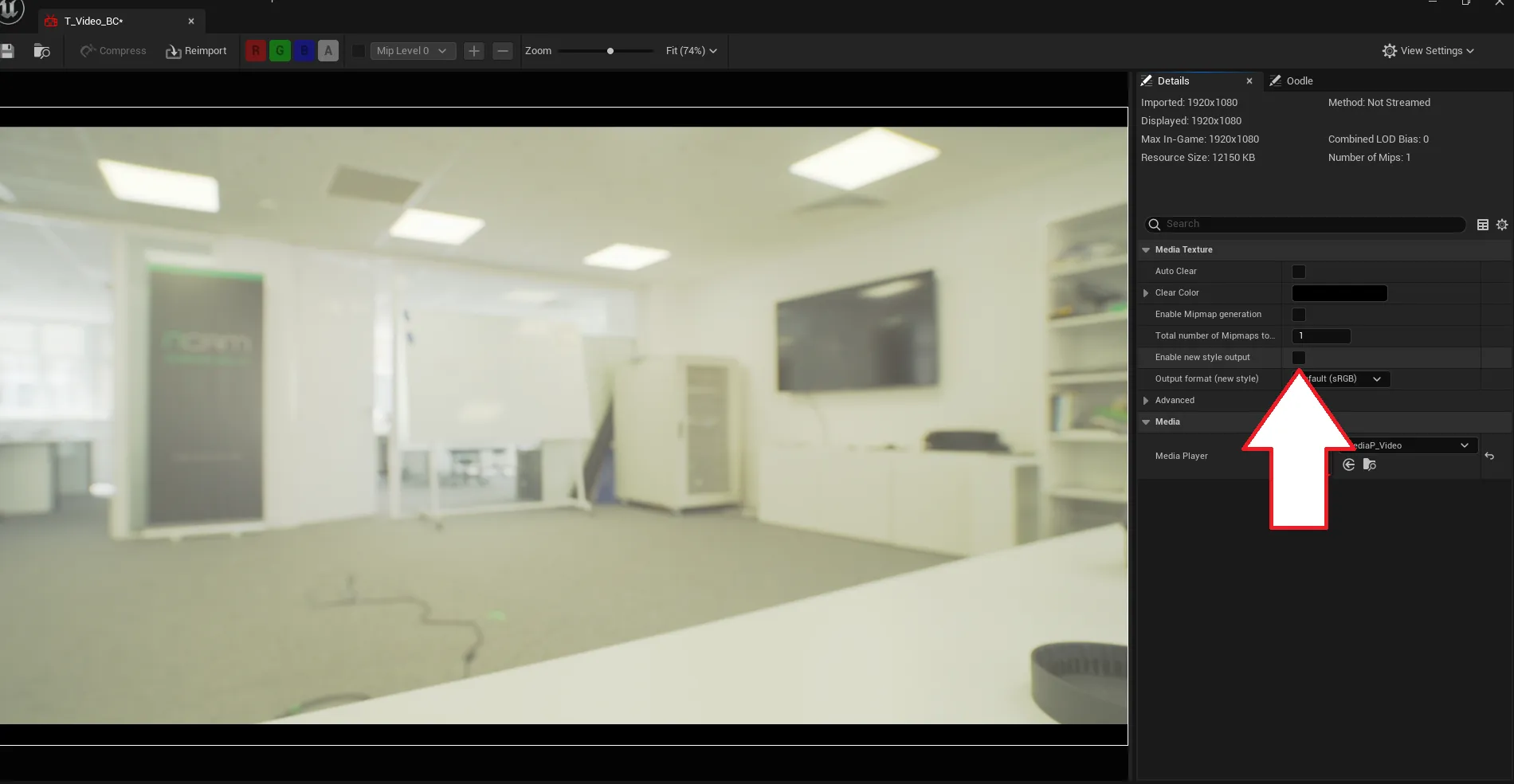
Task: Decrease mip level with minus button
Action: coord(503,51)
